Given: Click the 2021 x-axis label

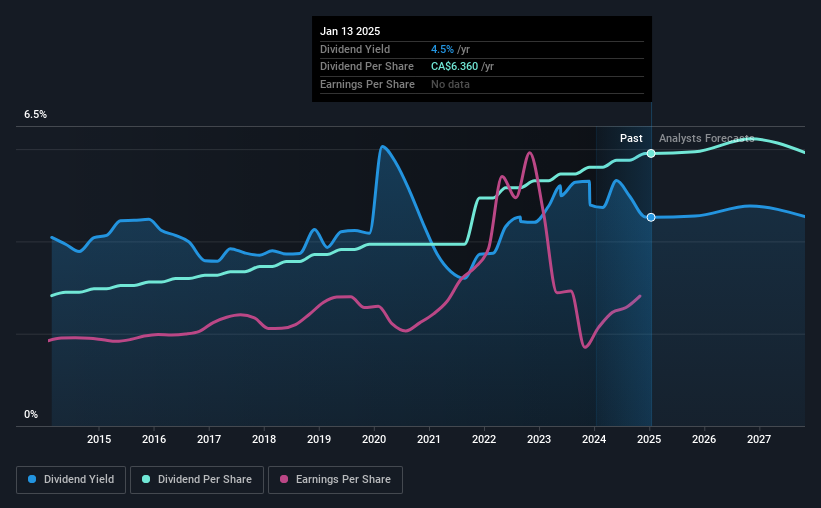Looking at the screenshot, I should pos(429,439).
